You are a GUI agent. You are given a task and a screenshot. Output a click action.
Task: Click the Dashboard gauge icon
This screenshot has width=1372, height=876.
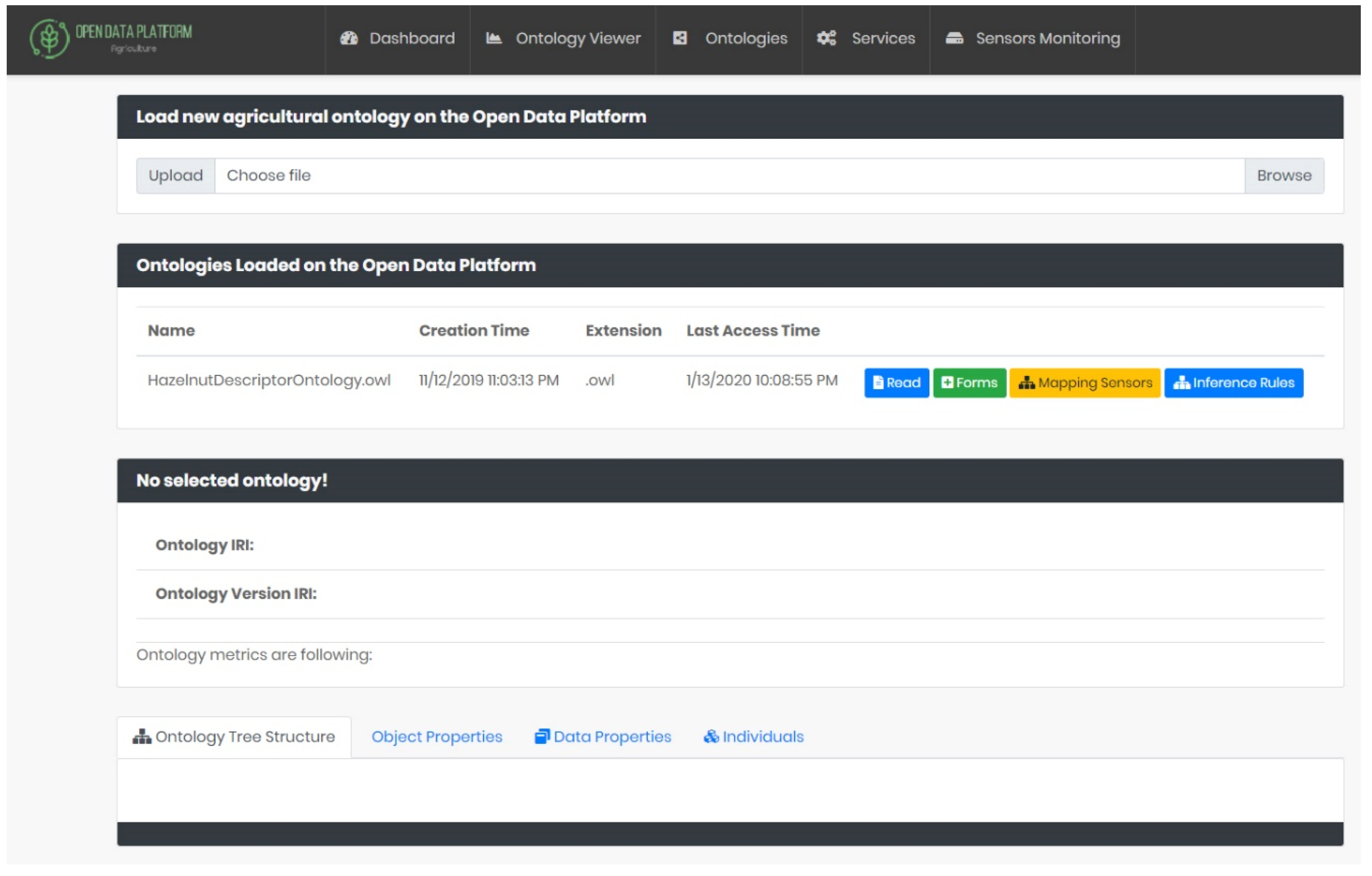pos(349,38)
